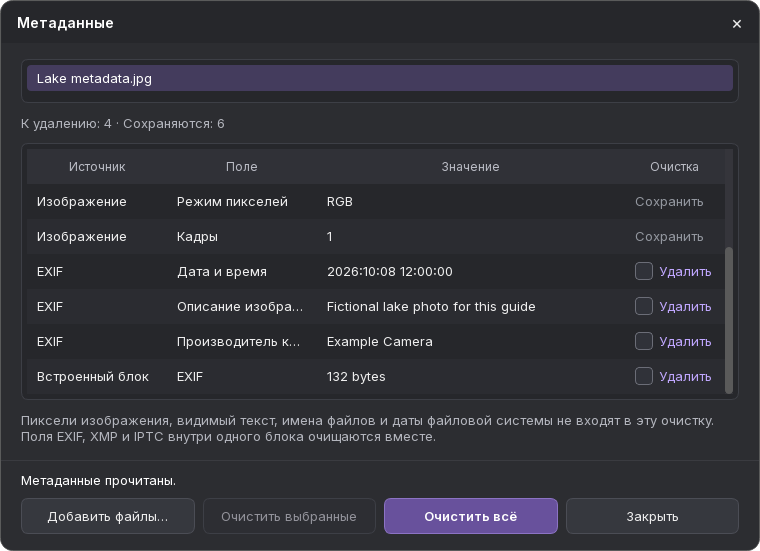The width and height of the screenshot is (760, 551).
Task: Click the Источник column header
Action: [x=97, y=167]
